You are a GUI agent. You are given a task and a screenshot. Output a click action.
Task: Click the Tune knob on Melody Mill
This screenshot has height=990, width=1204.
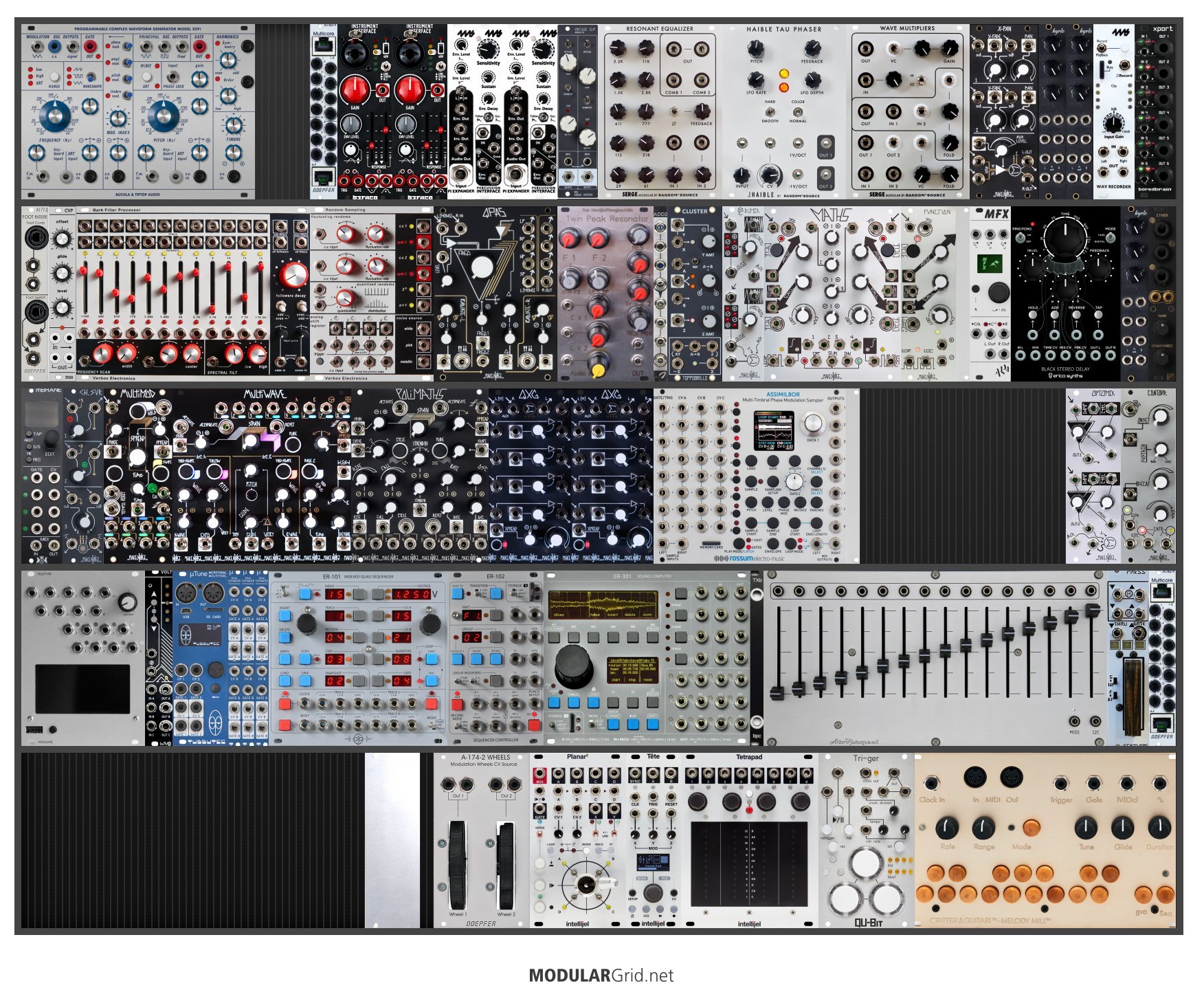(x=1086, y=828)
